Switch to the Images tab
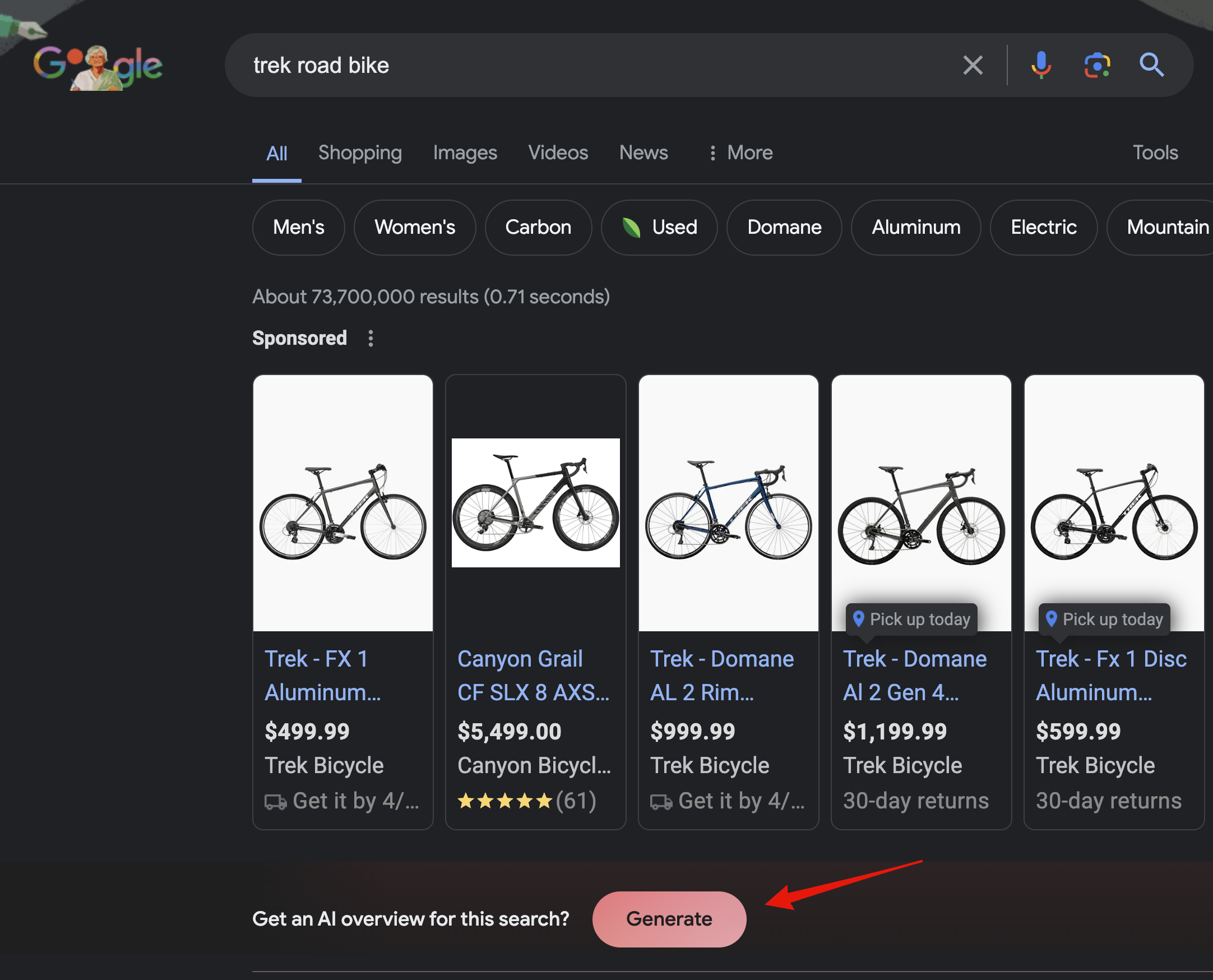1213x980 pixels. pyautogui.click(x=464, y=152)
